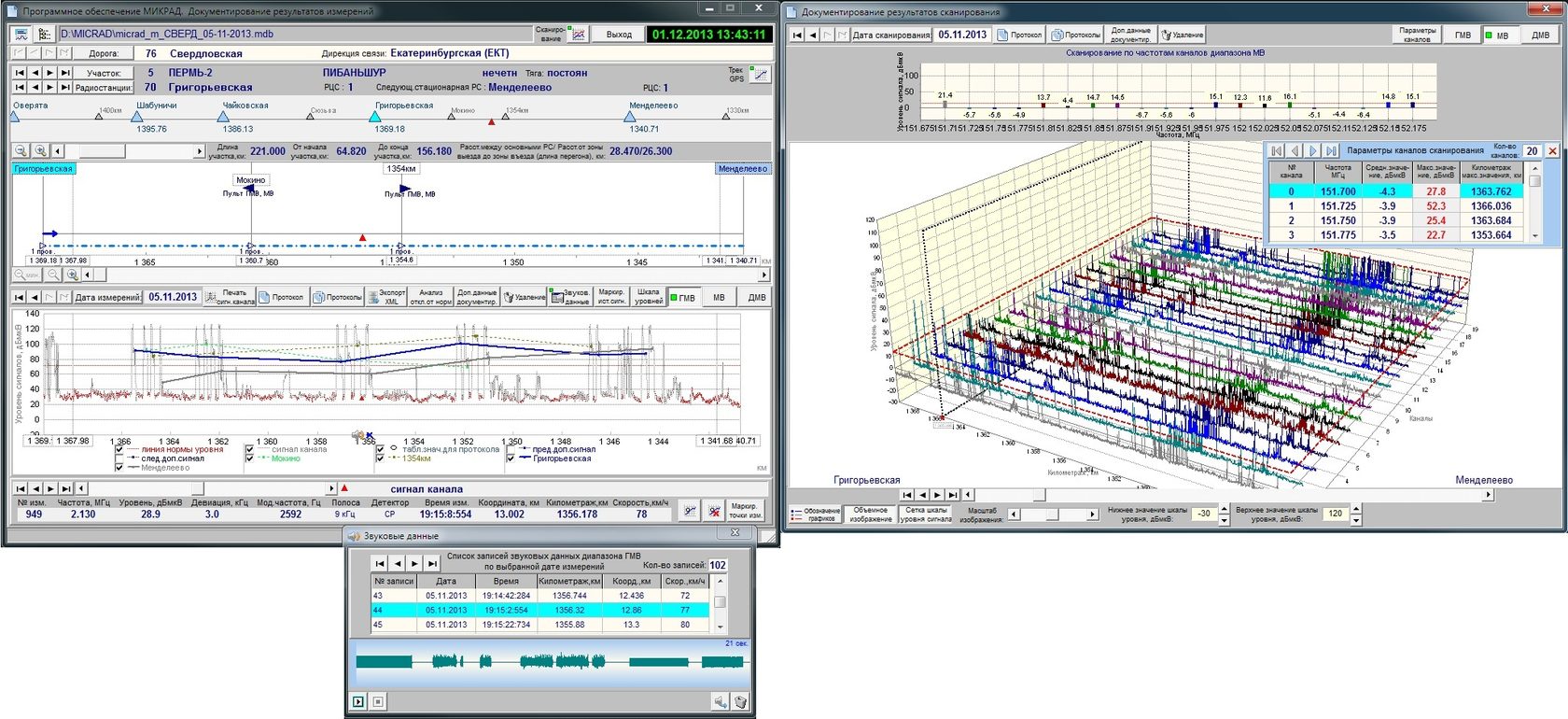Toggle the Григорьевская legend checkbox

coord(511,458)
